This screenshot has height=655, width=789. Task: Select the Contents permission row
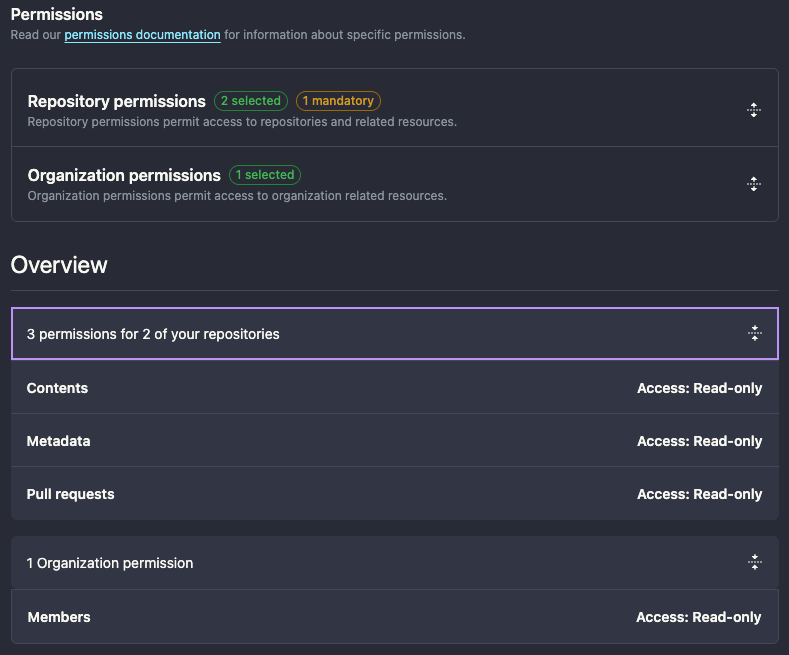57,388
